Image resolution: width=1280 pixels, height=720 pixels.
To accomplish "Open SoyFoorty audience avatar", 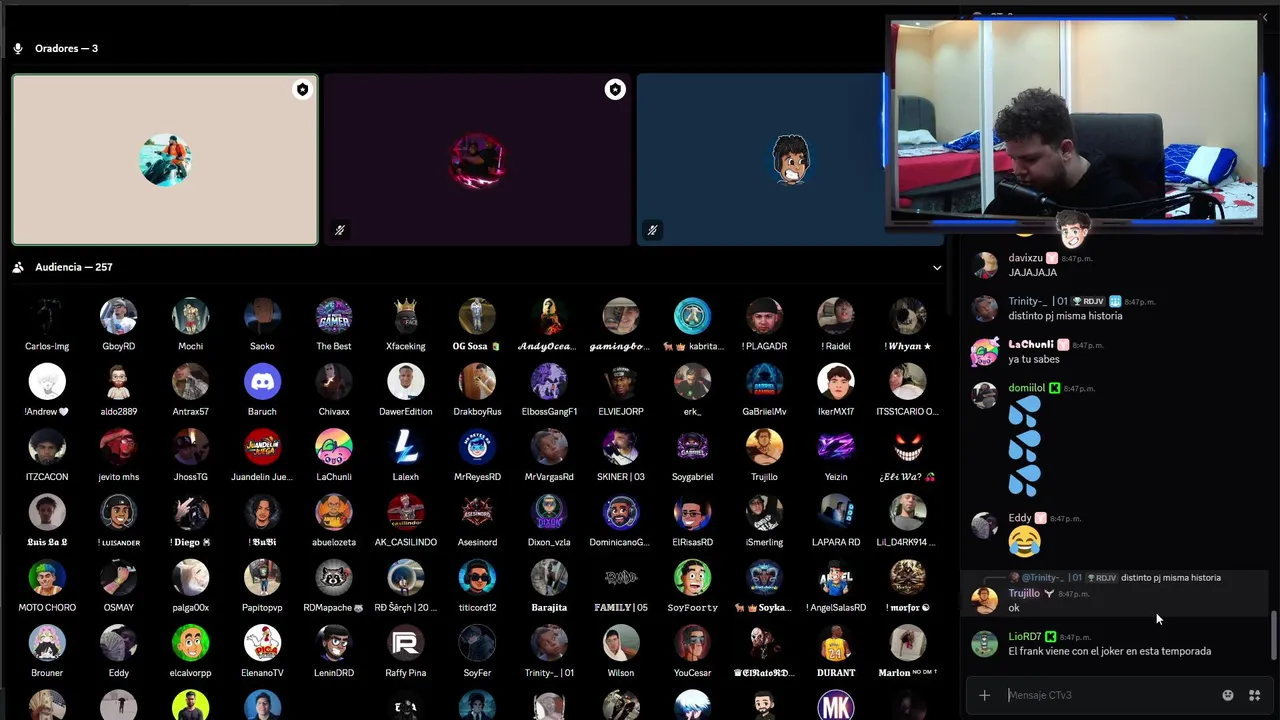I will pyautogui.click(x=692, y=577).
